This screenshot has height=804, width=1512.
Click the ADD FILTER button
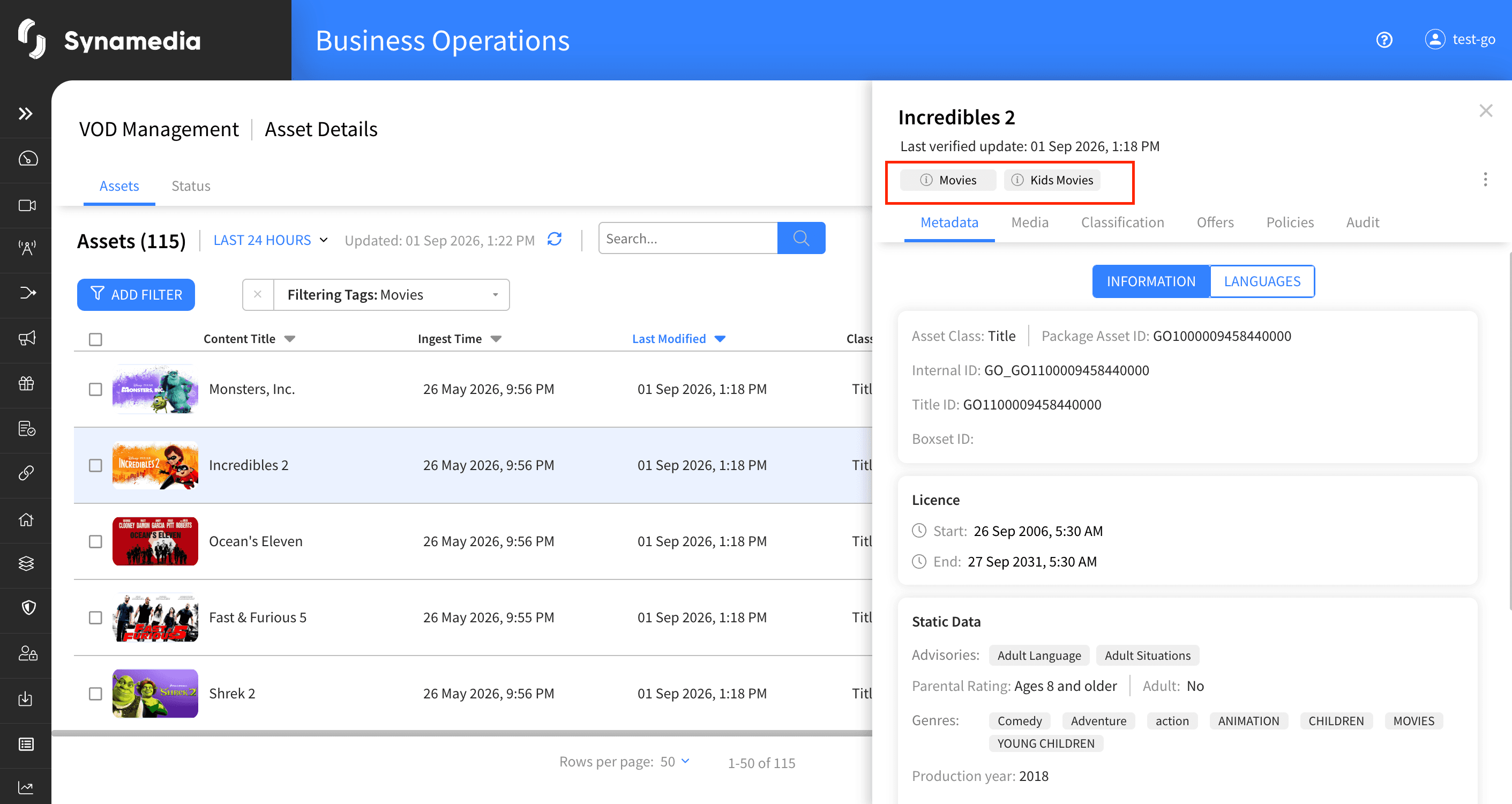tap(136, 295)
